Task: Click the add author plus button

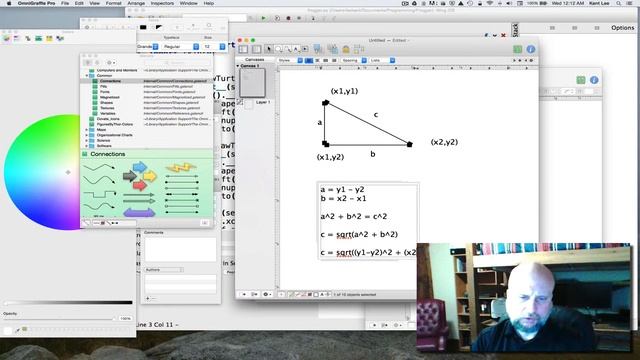Action: coord(148,298)
